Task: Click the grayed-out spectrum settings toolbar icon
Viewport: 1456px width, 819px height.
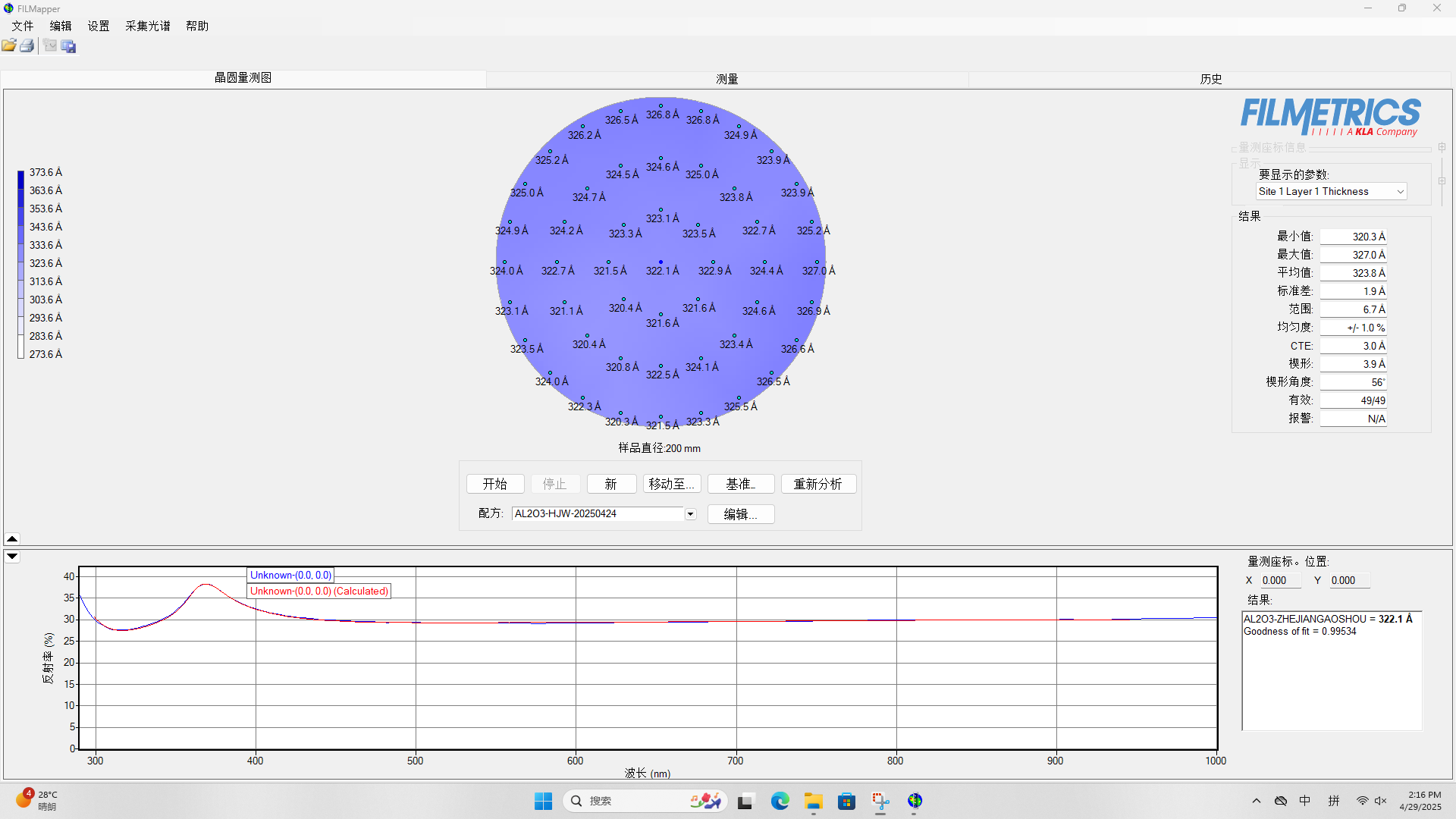Action: [50, 46]
